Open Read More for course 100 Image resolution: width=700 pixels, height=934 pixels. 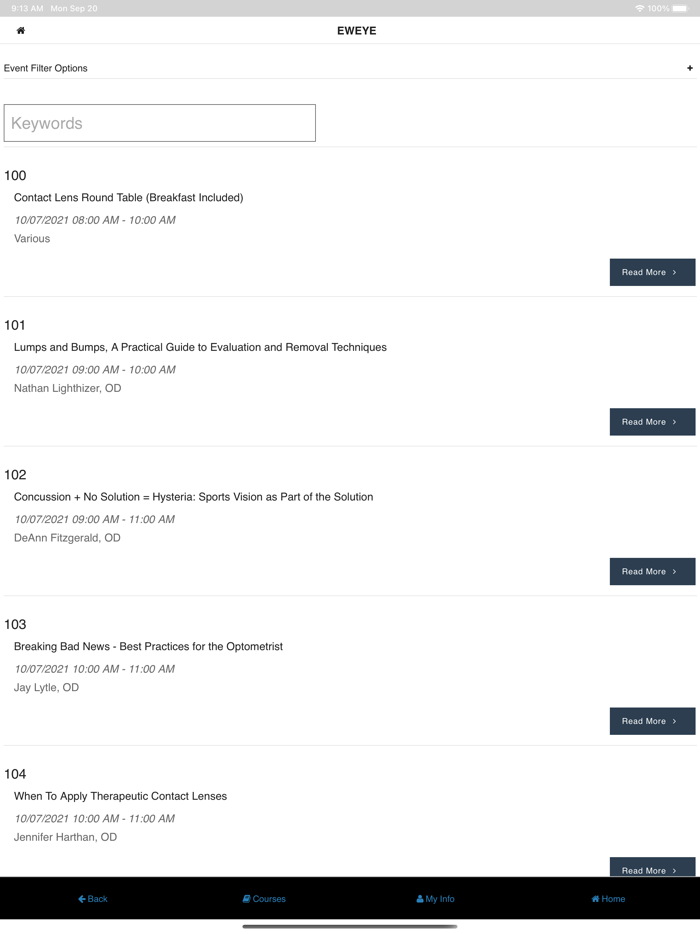click(x=652, y=272)
